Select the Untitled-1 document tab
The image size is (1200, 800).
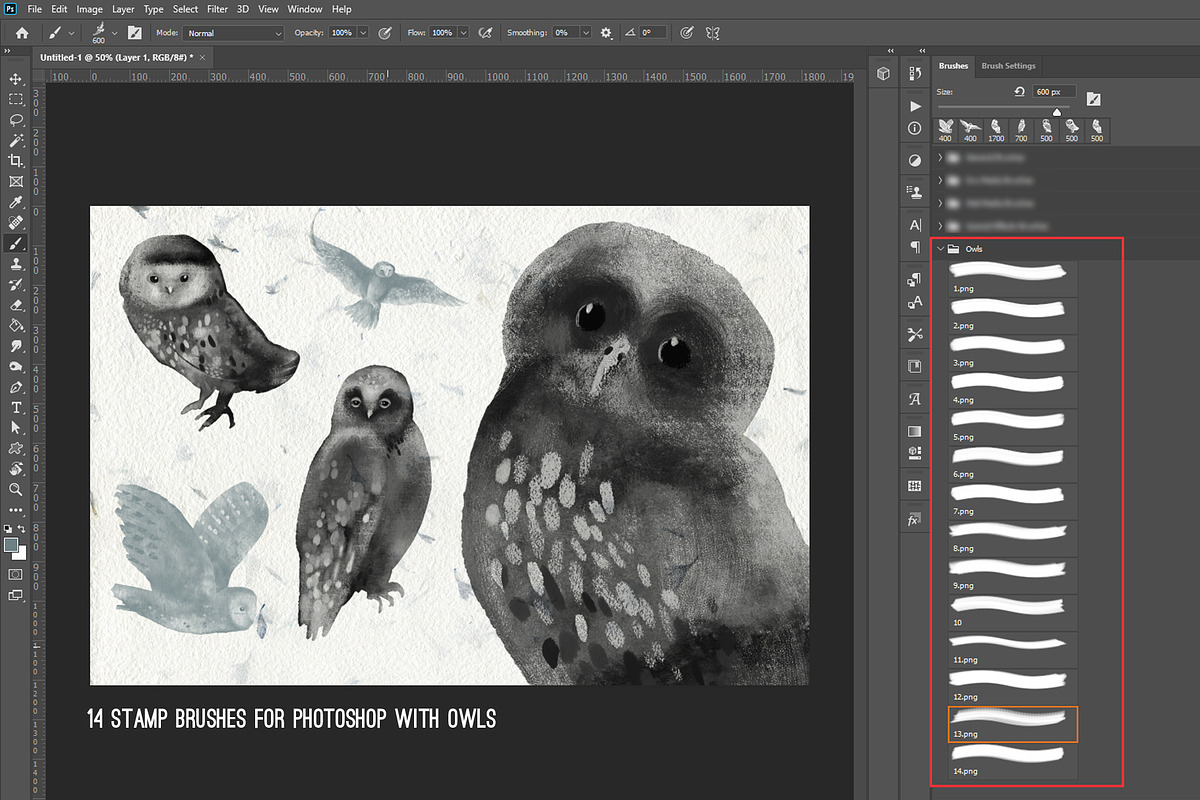(123, 58)
